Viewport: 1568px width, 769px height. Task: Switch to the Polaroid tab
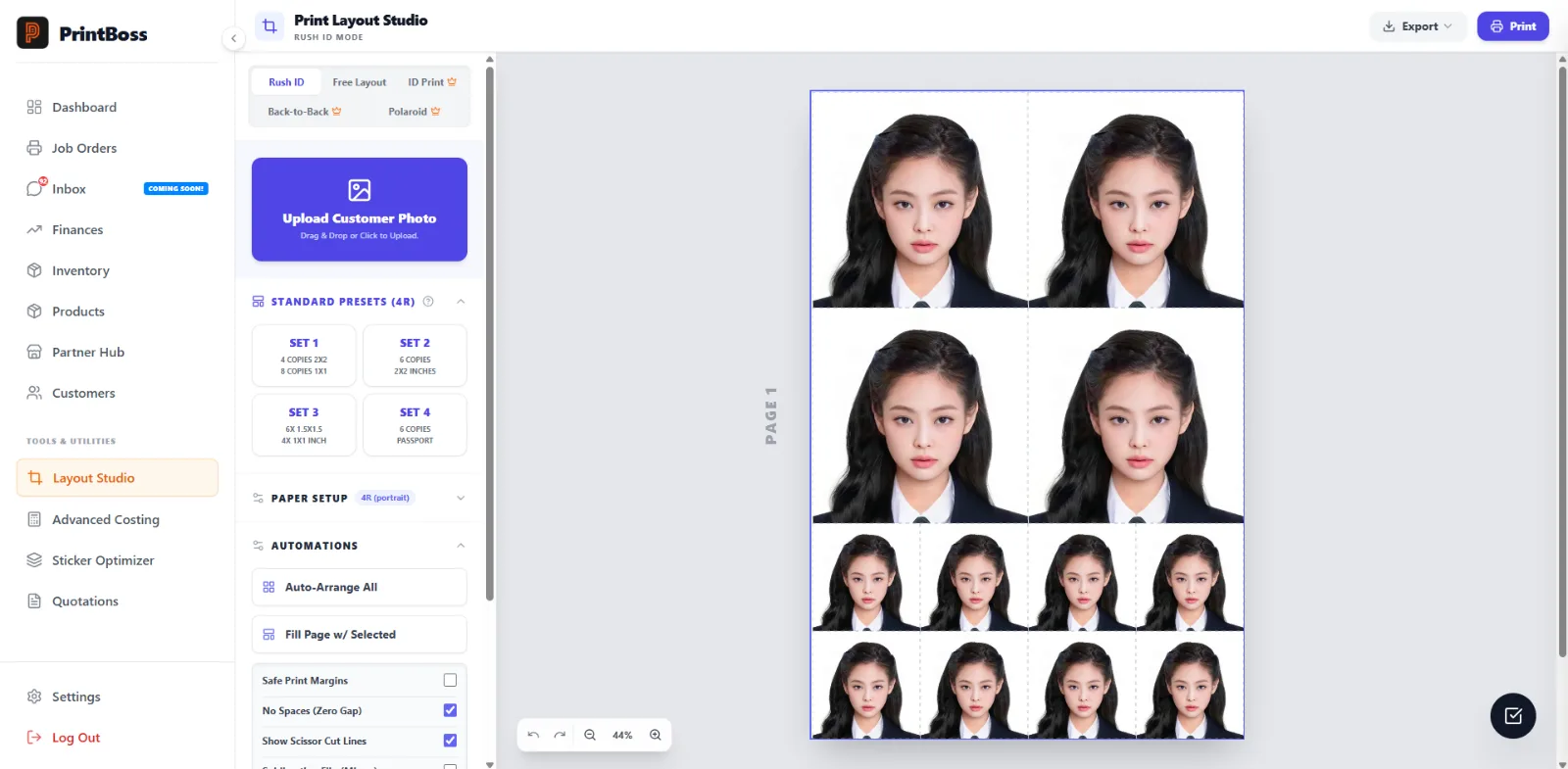pyautogui.click(x=415, y=112)
